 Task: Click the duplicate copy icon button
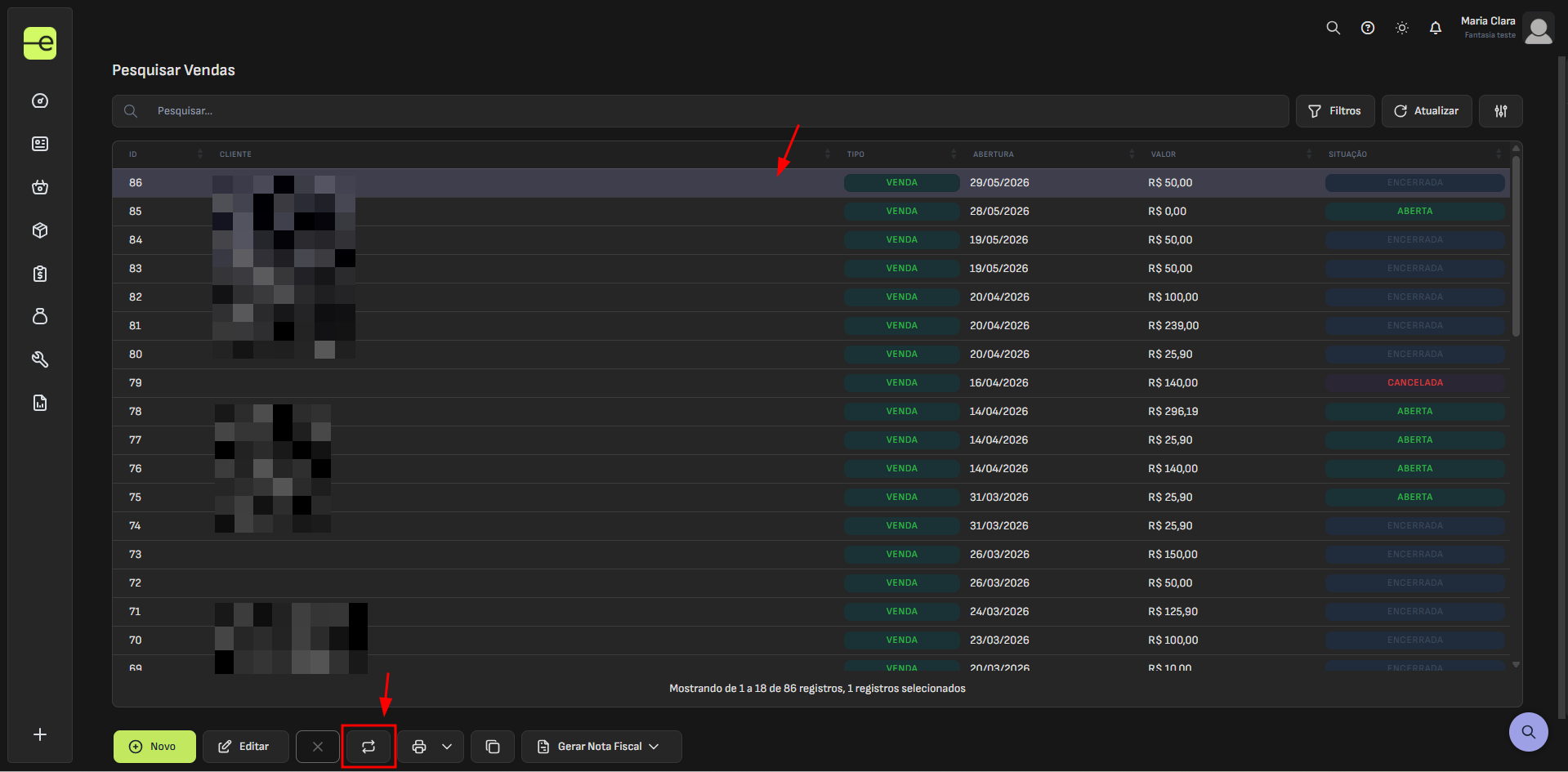493,747
